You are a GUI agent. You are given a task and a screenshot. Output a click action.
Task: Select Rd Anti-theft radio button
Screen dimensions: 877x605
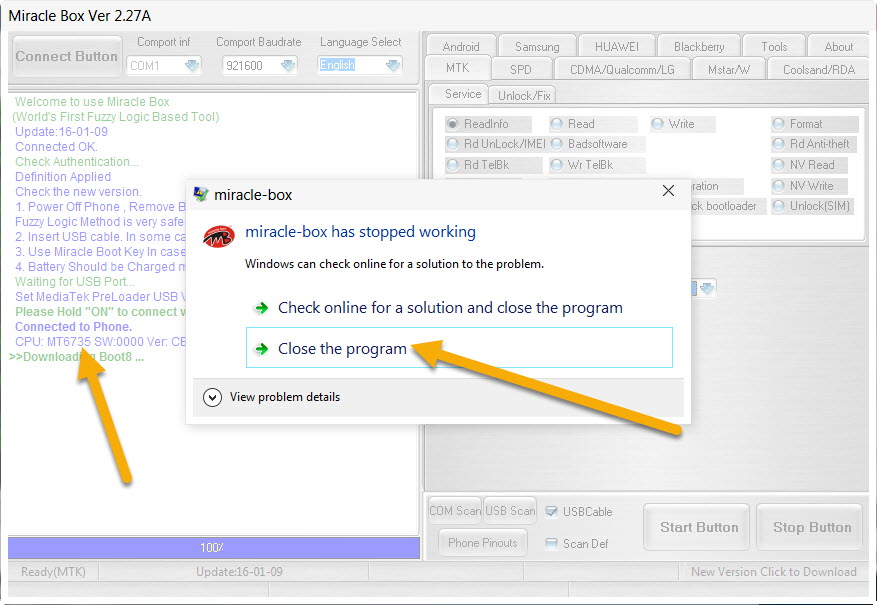pos(779,144)
